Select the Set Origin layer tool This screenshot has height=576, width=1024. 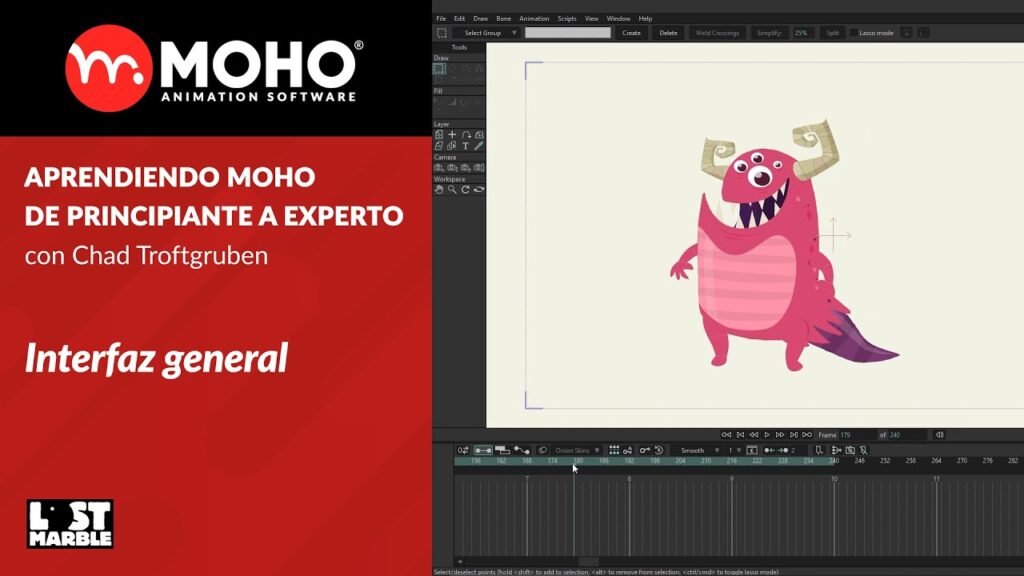click(439, 135)
